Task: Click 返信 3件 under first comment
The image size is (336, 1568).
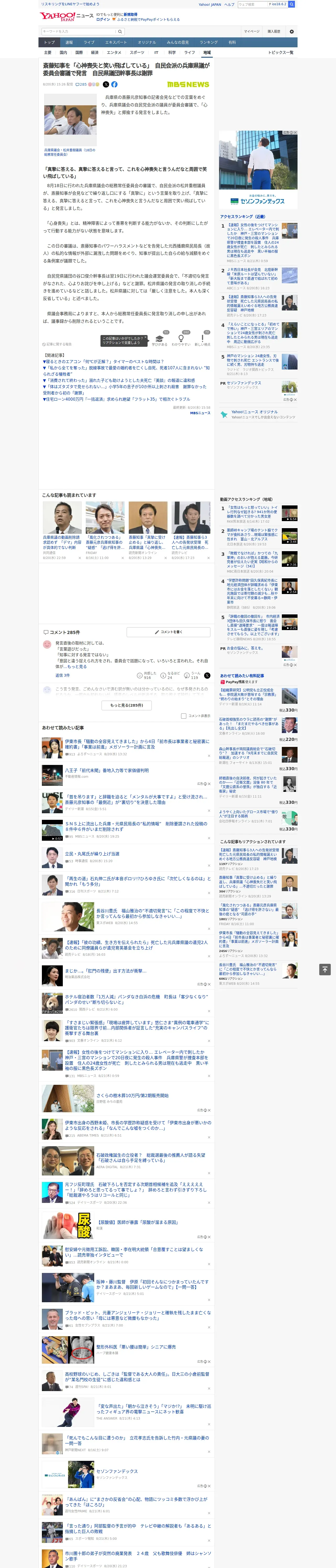Action: (x=63, y=675)
